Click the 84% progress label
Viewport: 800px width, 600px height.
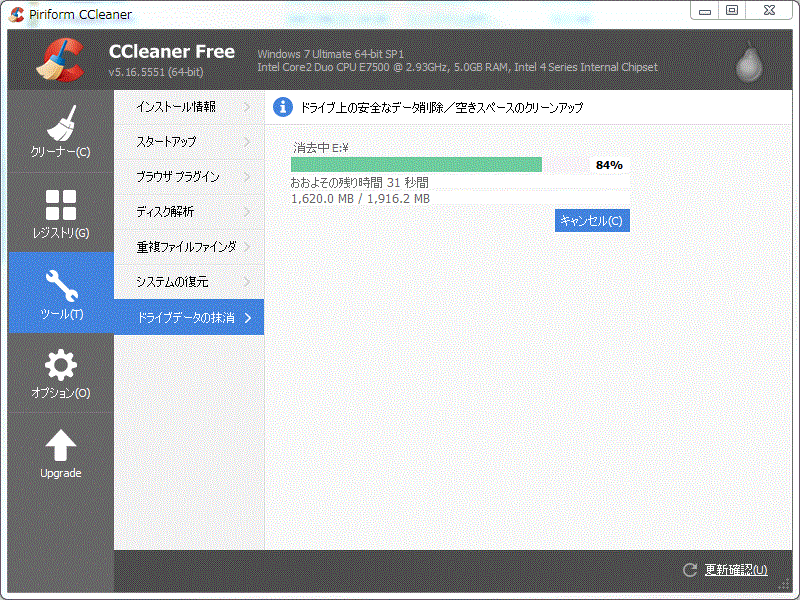coord(609,165)
